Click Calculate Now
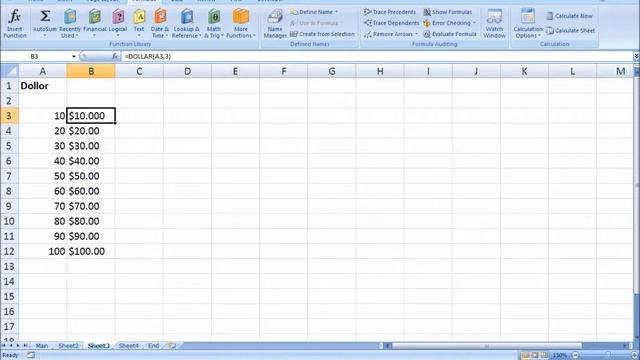This screenshot has height=360, width=640. click(x=569, y=16)
